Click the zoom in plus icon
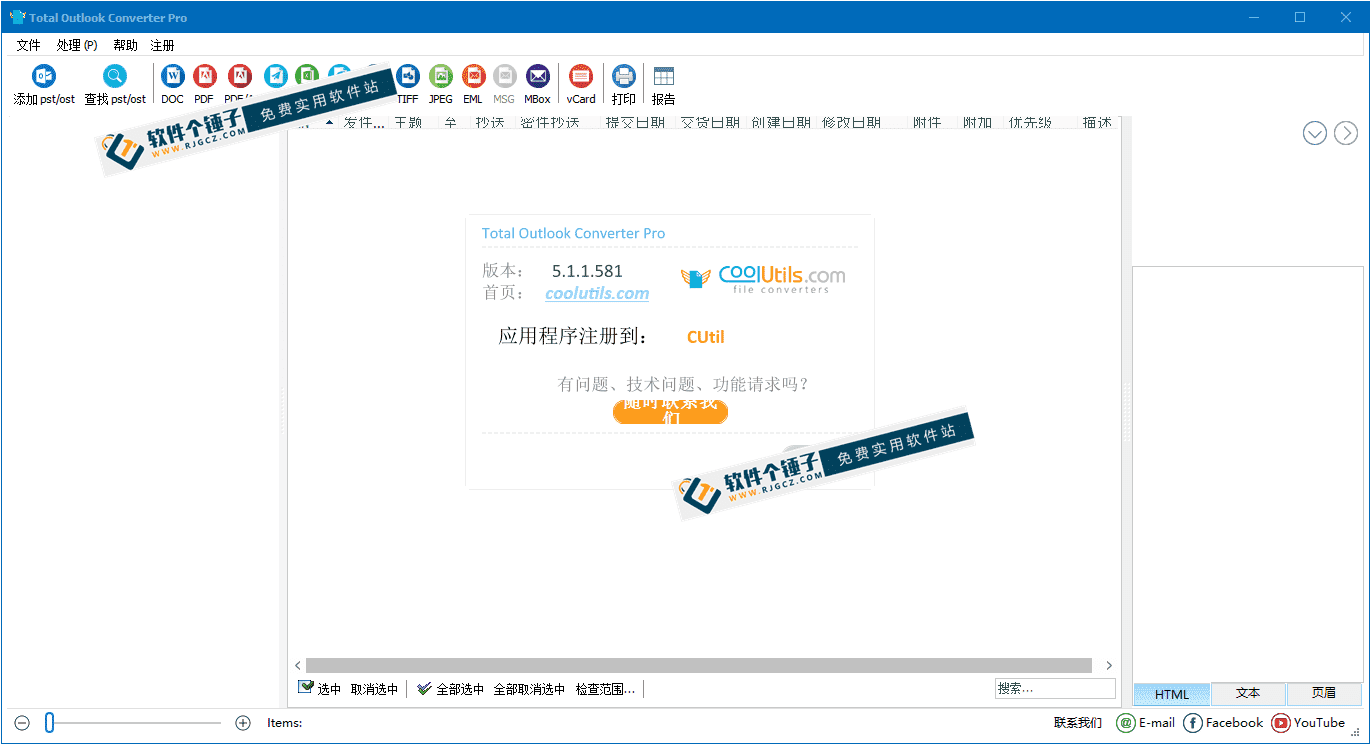This screenshot has width=1371, height=745. click(x=243, y=723)
